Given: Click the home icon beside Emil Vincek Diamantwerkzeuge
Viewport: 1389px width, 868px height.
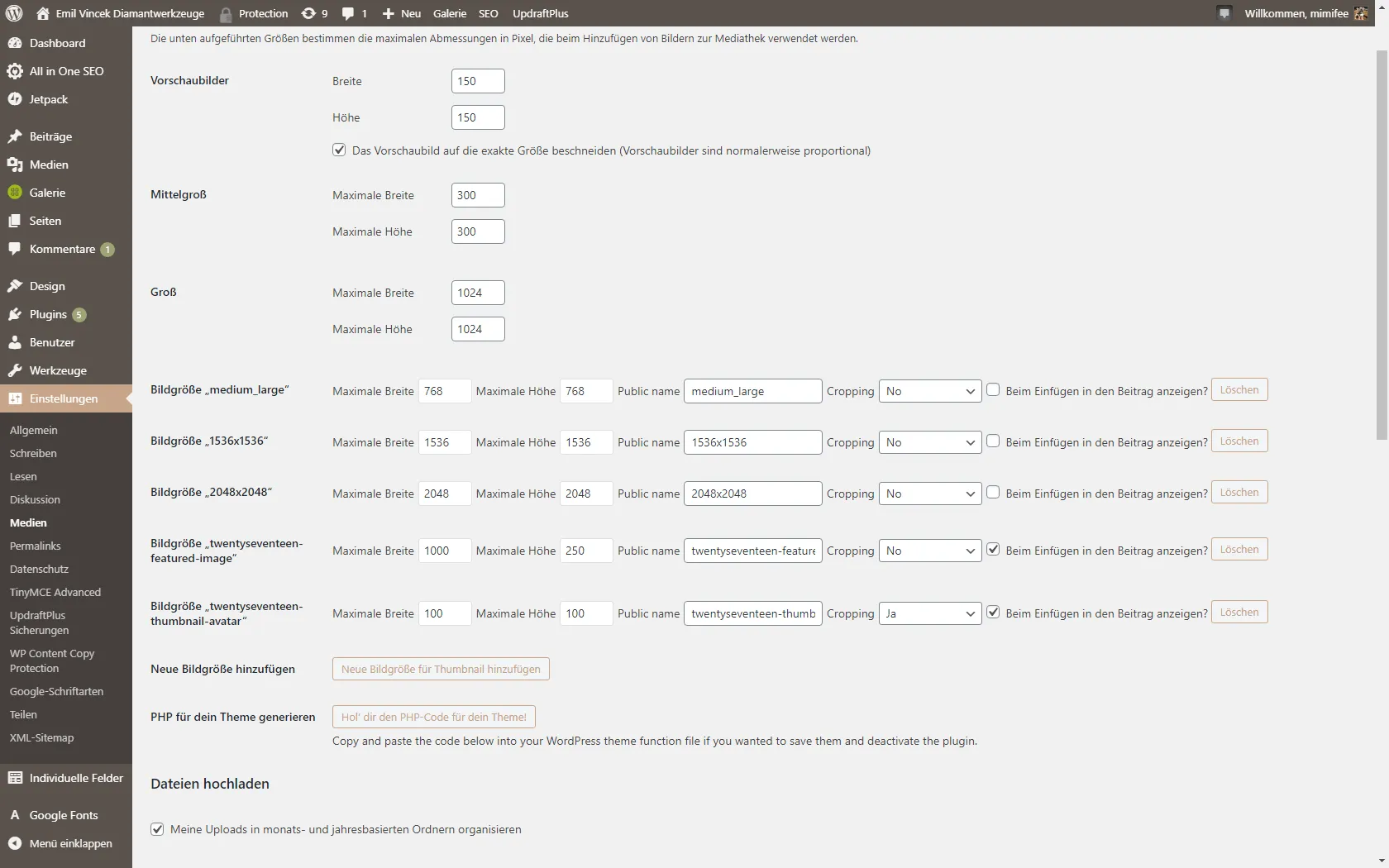Looking at the screenshot, I should [x=43, y=13].
